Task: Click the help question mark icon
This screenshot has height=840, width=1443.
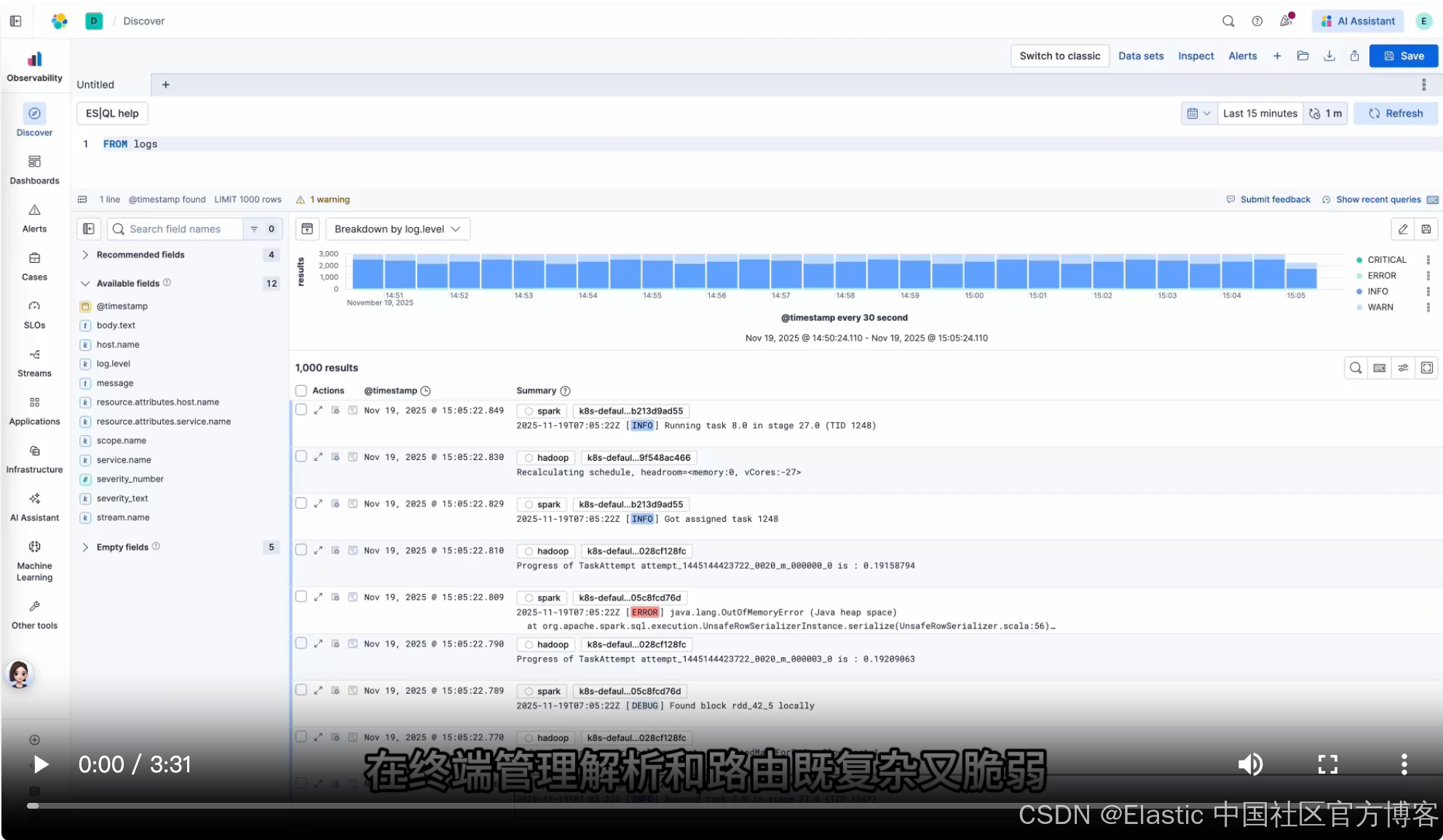Action: pyautogui.click(x=1257, y=21)
